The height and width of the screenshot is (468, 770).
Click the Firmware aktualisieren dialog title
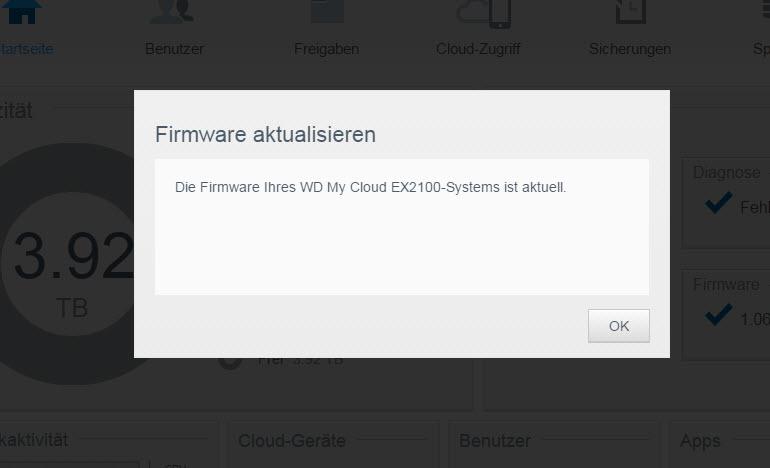coord(265,135)
